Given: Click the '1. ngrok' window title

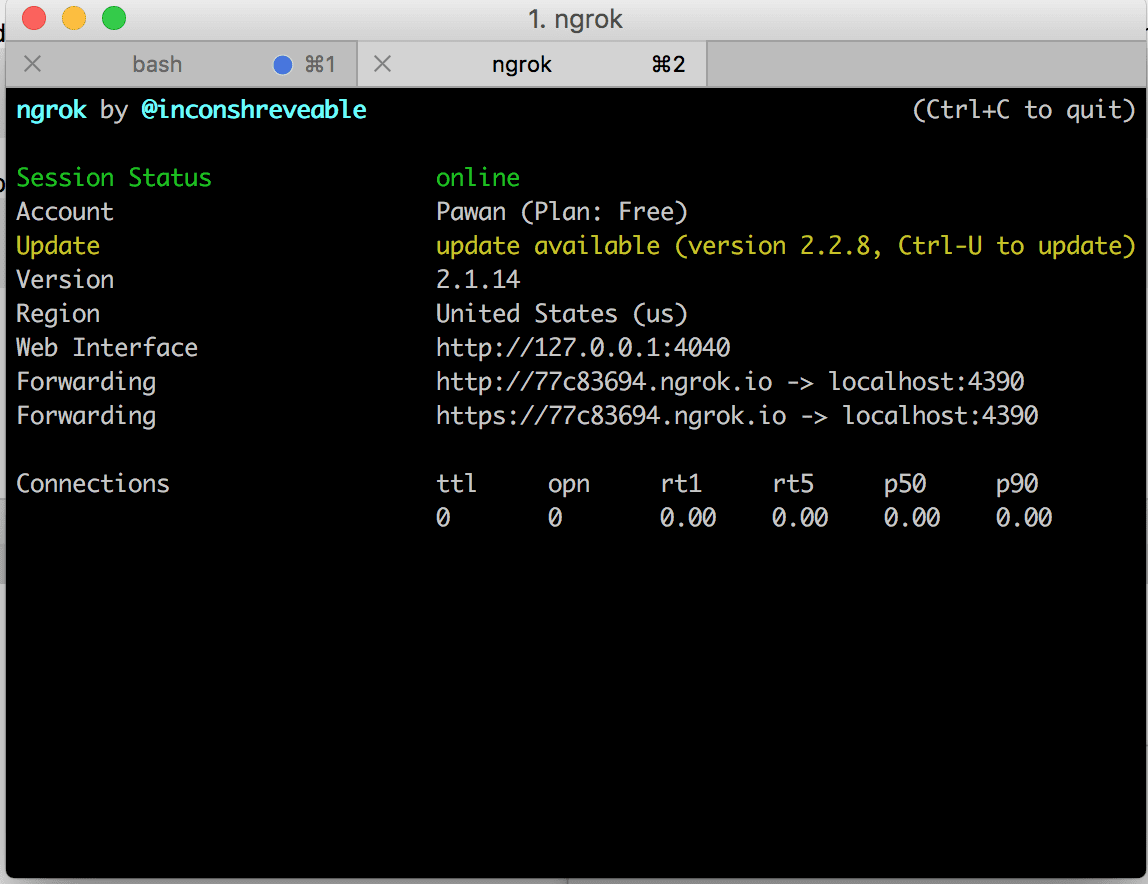Looking at the screenshot, I should click(575, 19).
